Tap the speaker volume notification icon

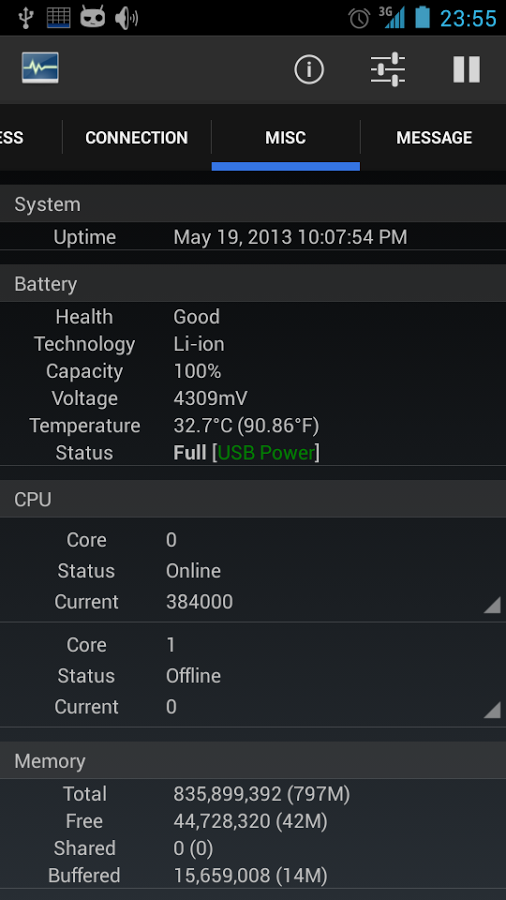126,18
